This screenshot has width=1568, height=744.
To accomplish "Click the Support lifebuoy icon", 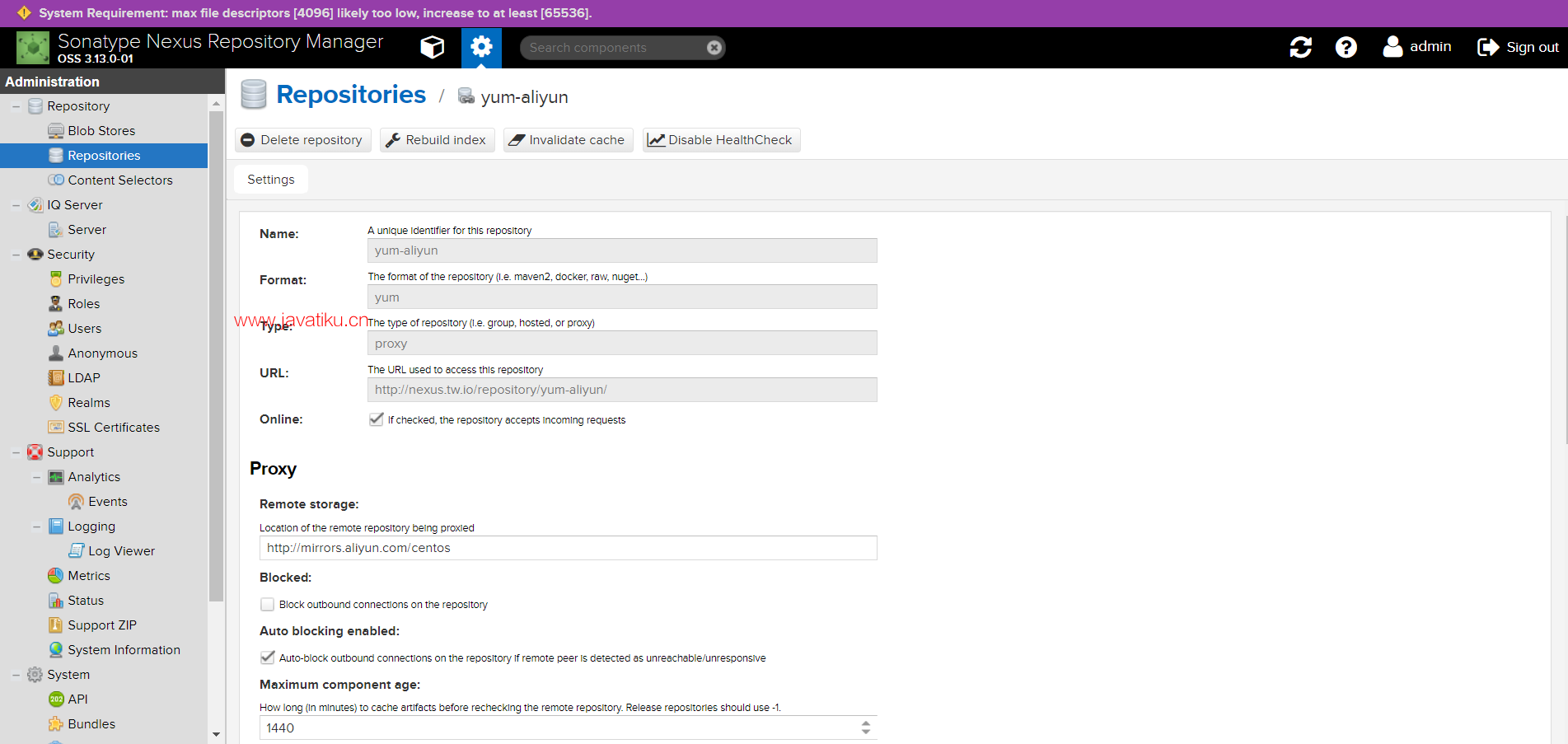I will 35,452.
